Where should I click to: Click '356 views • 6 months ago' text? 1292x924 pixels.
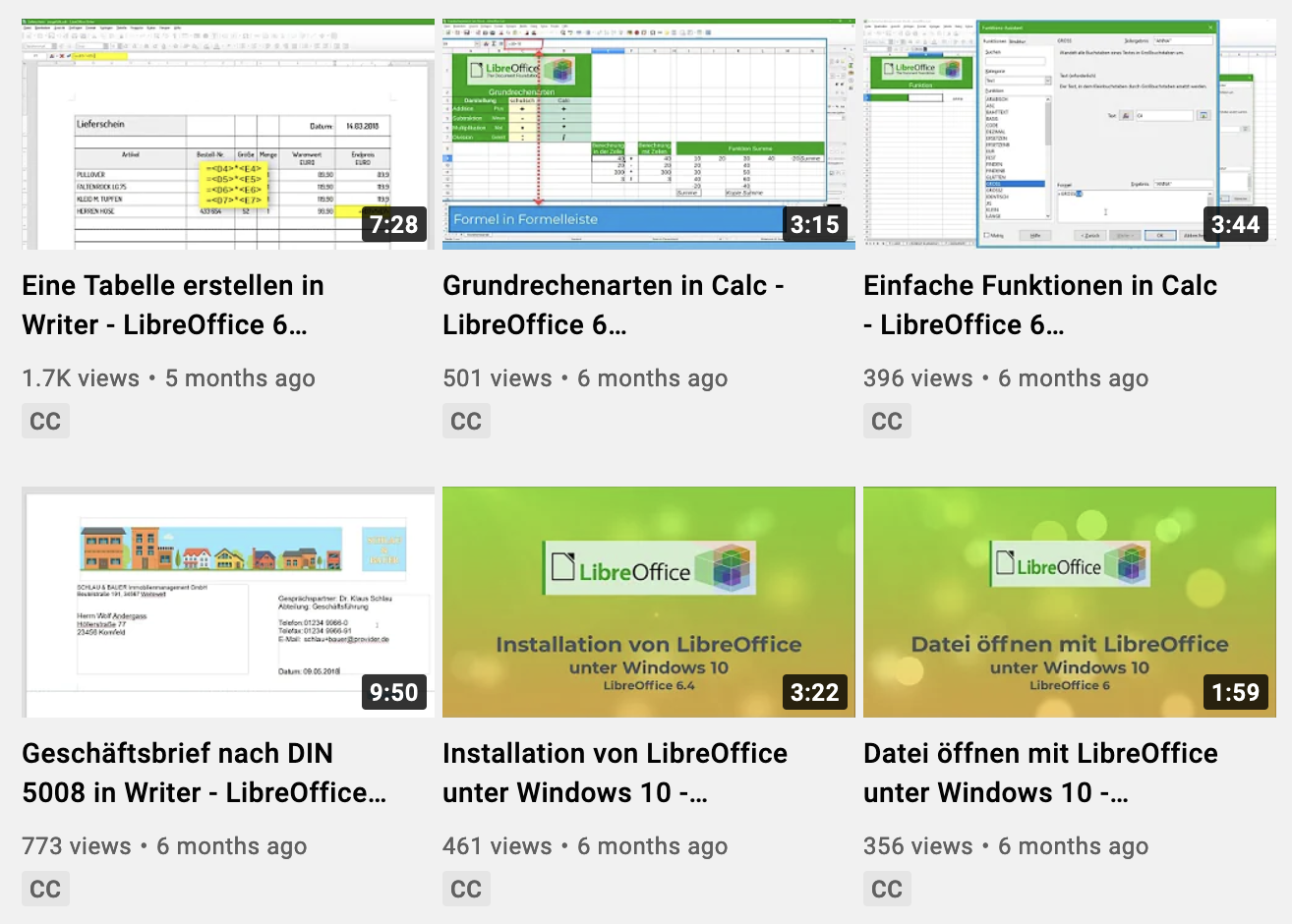pyautogui.click(x=1006, y=846)
